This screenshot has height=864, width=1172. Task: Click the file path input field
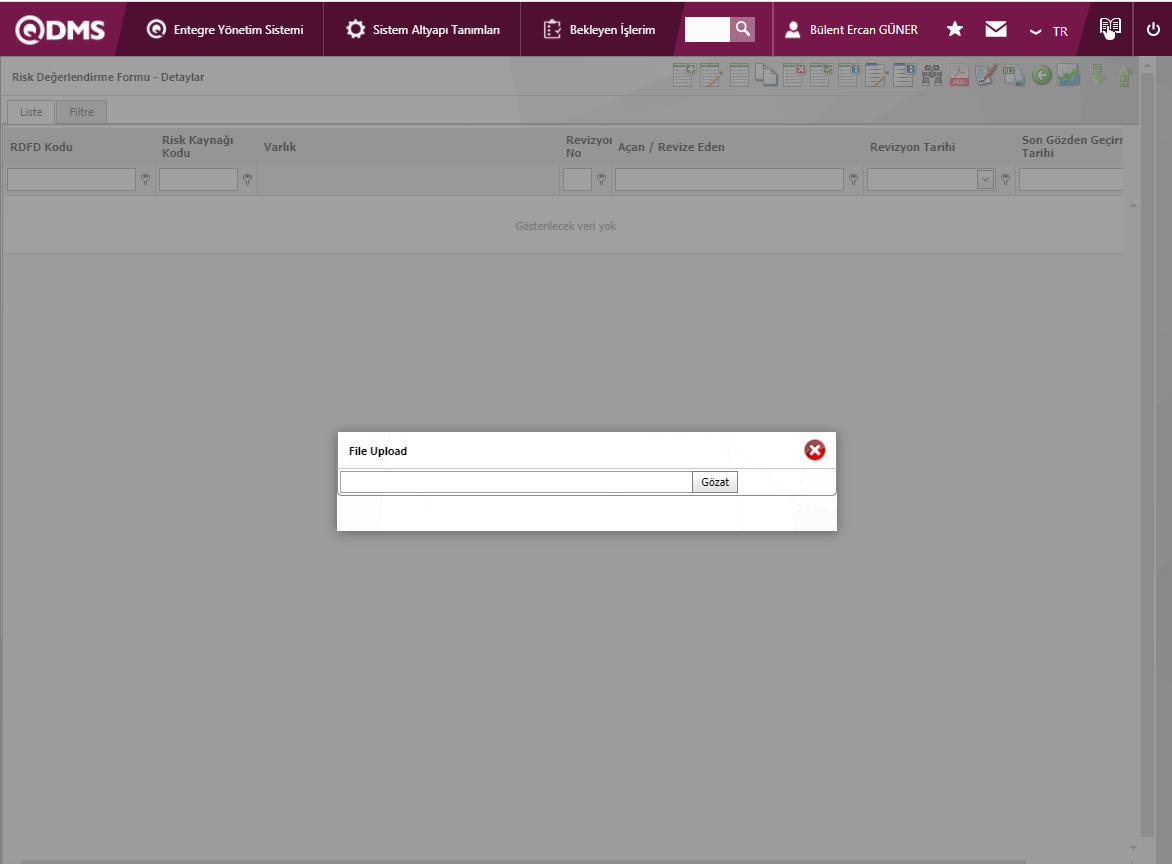[x=515, y=482]
